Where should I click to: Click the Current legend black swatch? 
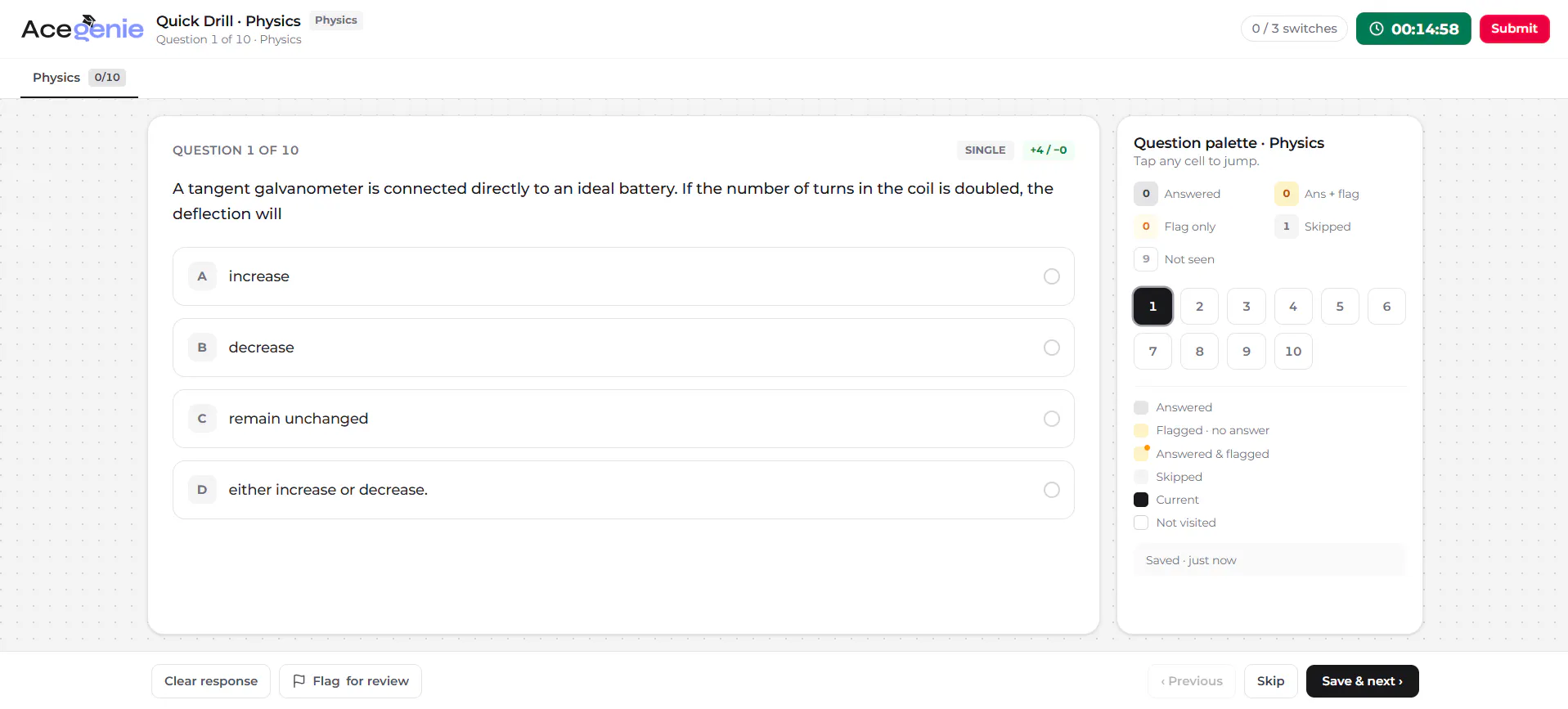1141,500
